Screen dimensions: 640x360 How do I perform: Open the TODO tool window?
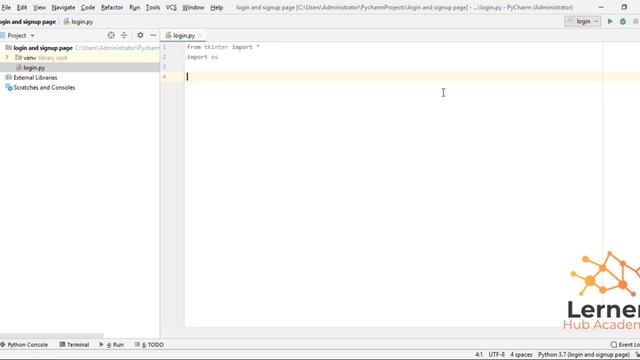(x=149, y=344)
